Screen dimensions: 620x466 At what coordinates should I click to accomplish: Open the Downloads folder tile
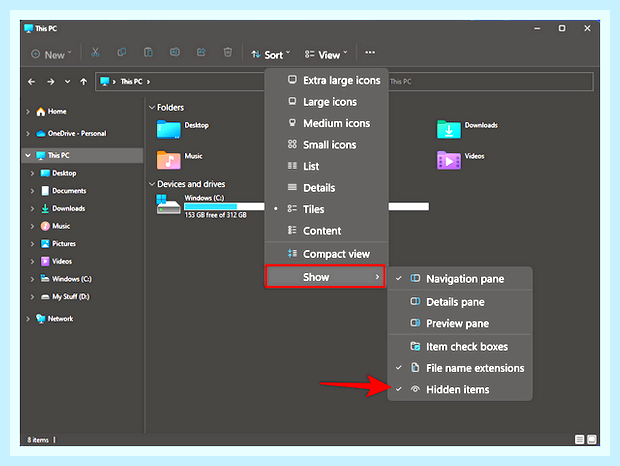click(x=467, y=130)
